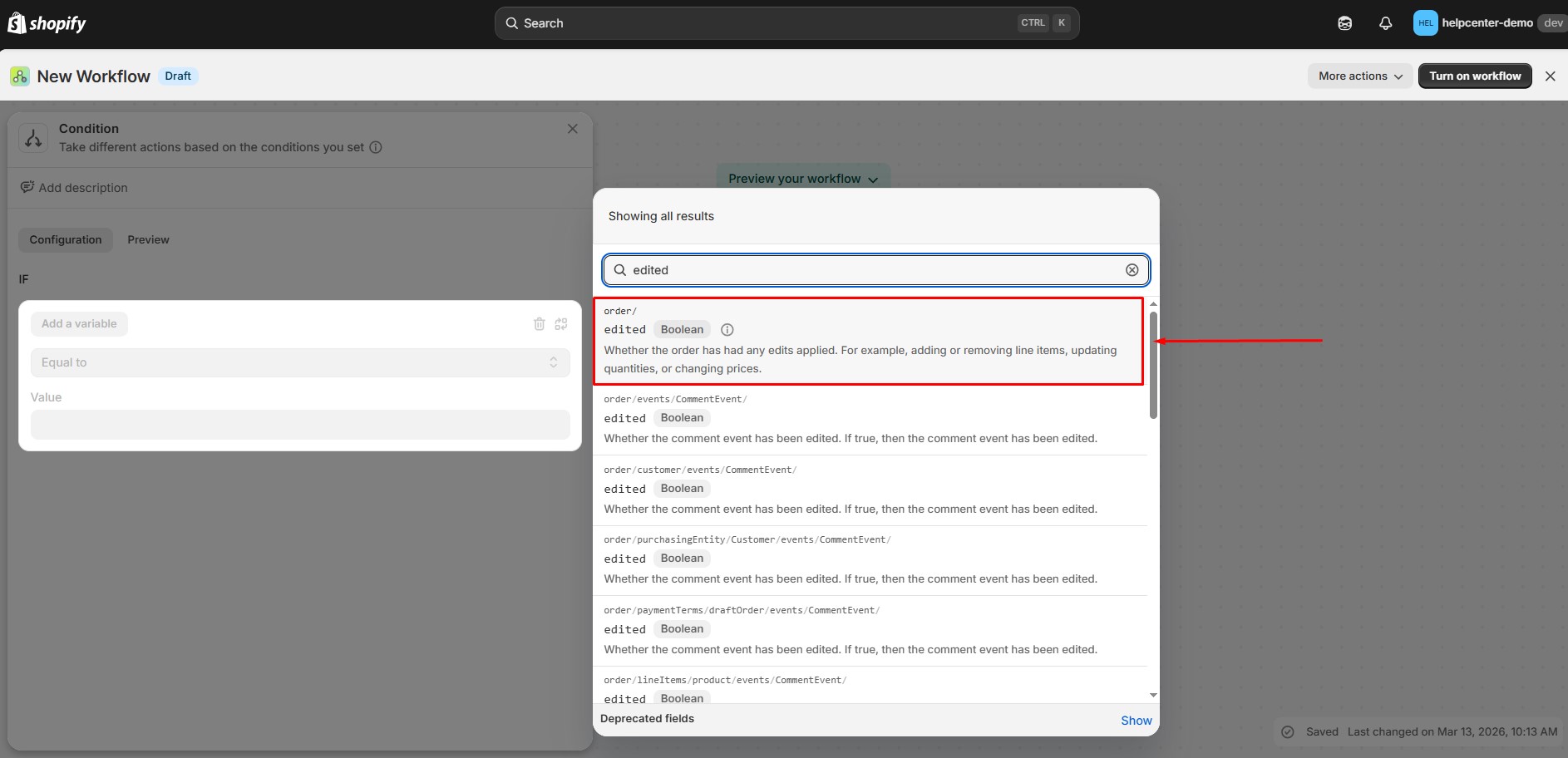Expand Preview your workflow dropdown
This screenshot has height=758, width=1568.
click(x=802, y=179)
